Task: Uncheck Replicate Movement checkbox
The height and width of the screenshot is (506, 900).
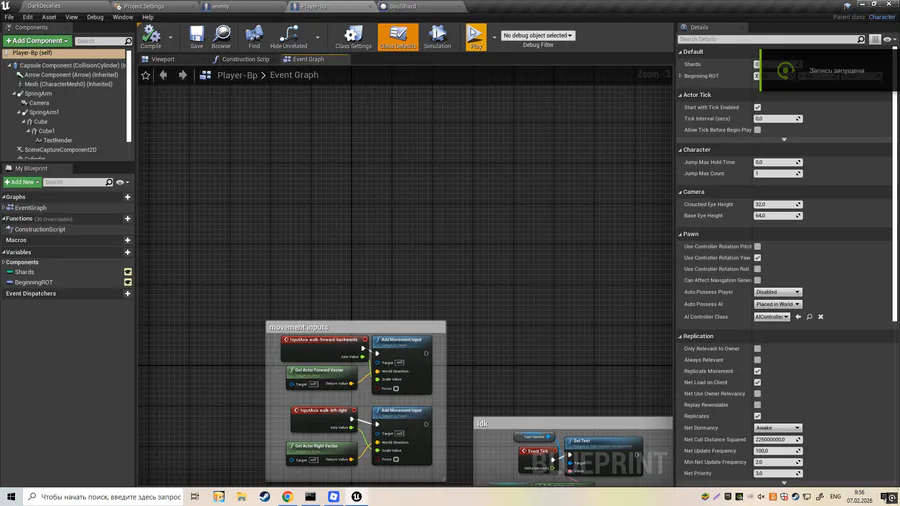Action: pos(758,371)
